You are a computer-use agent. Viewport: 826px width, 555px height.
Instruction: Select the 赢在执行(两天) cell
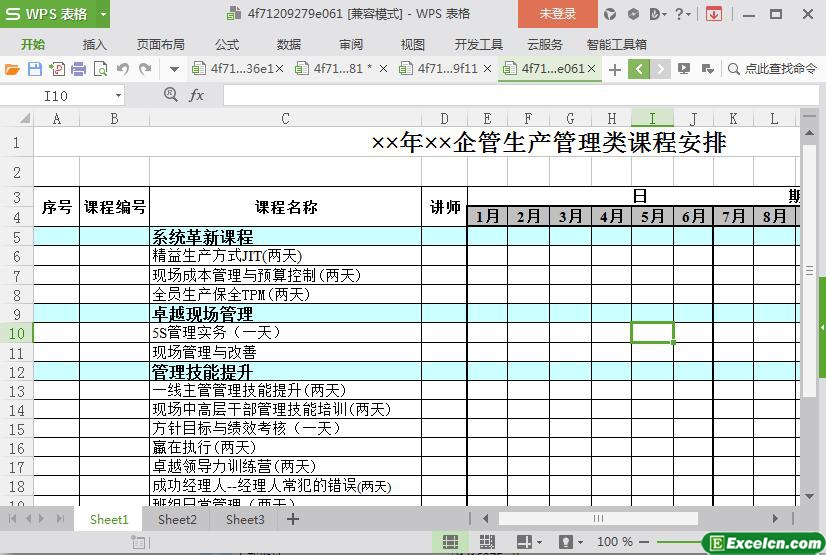[286, 448]
